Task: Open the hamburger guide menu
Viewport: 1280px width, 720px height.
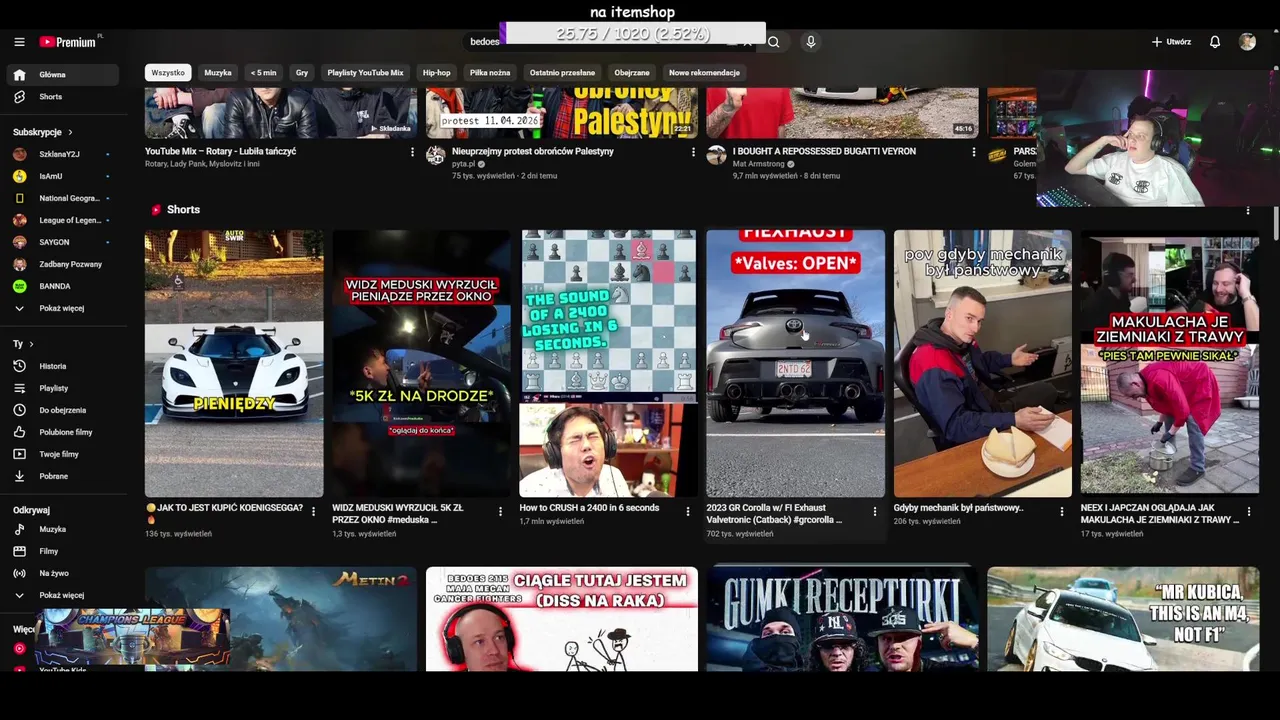Action: (19, 42)
